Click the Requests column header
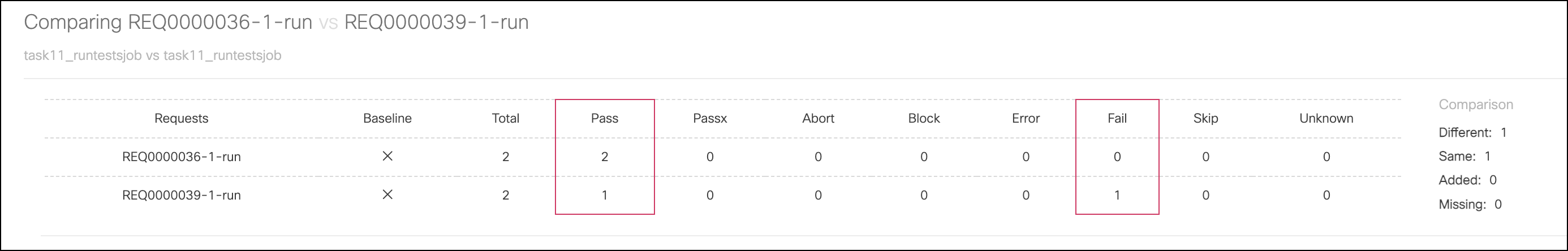1568x251 pixels. pos(182,119)
